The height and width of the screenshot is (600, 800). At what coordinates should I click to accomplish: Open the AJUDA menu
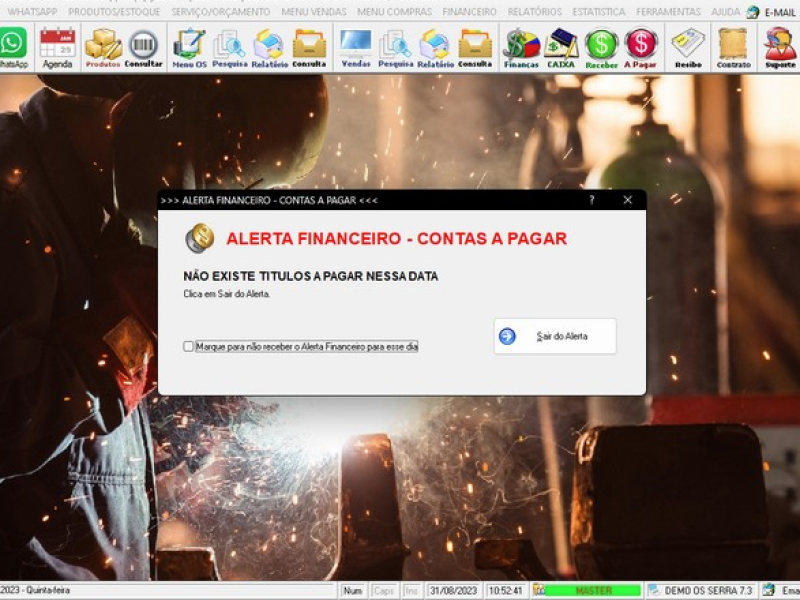coord(726,11)
